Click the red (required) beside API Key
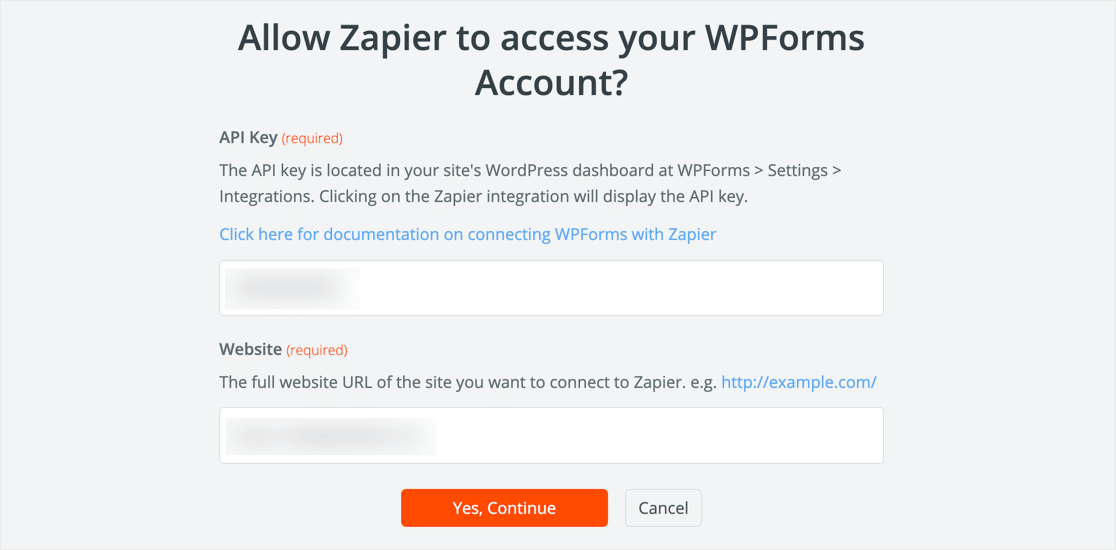The height and width of the screenshot is (550, 1116). click(x=312, y=139)
